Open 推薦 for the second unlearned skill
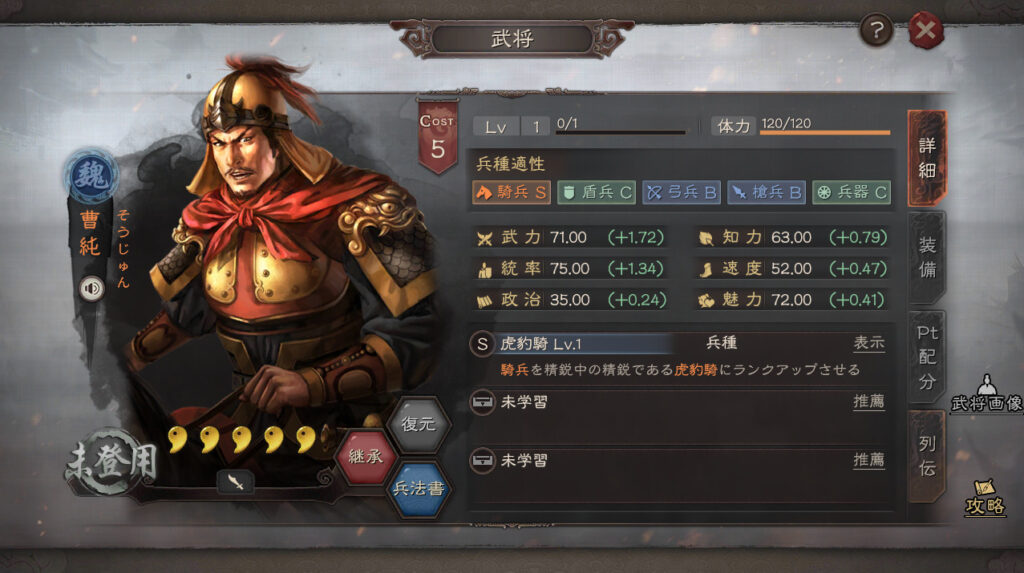Viewport: 1024px width, 573px height. click(x=869, y=460)
